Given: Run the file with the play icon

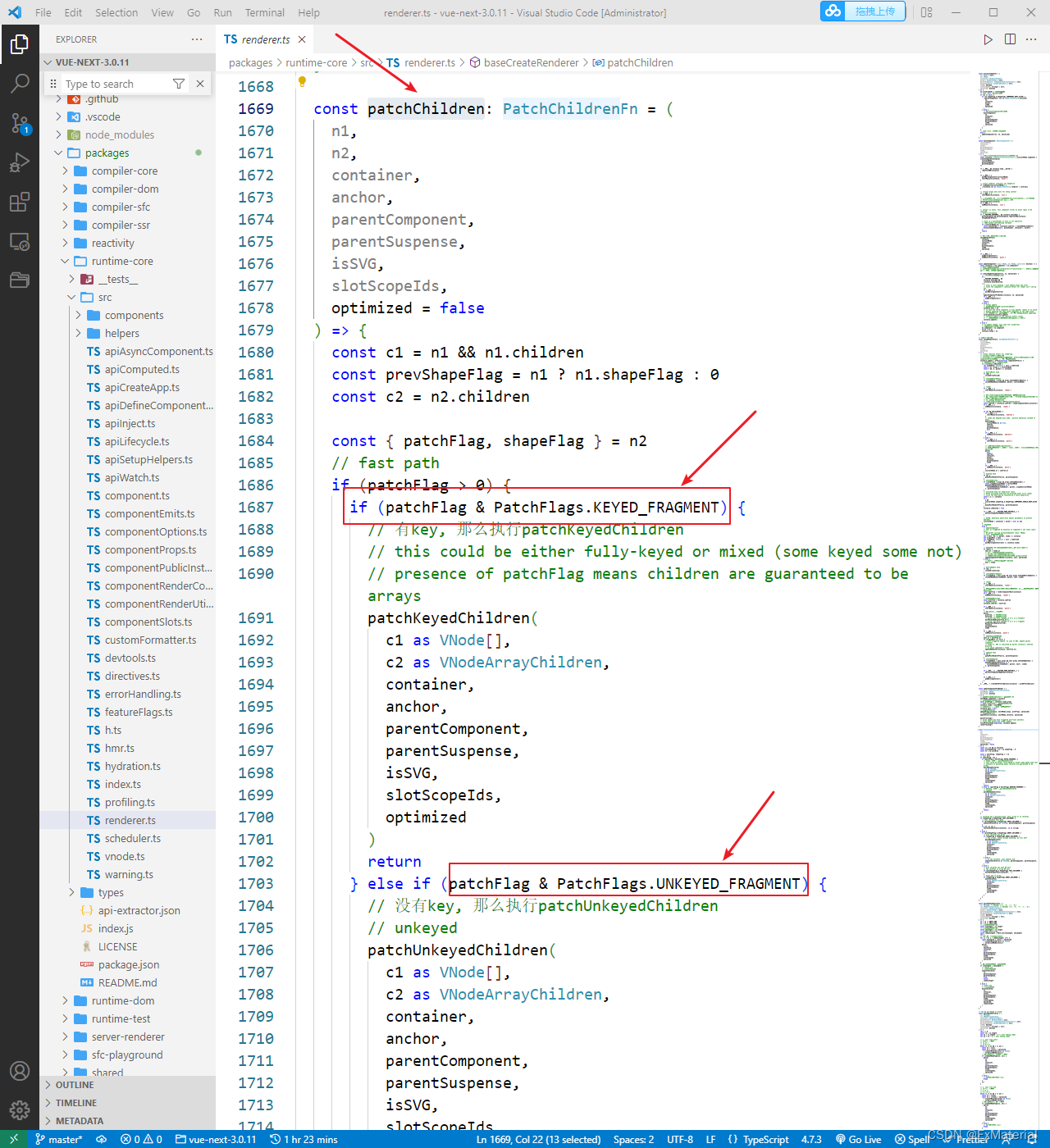Looking at the screenshot, I should [988, 39].
